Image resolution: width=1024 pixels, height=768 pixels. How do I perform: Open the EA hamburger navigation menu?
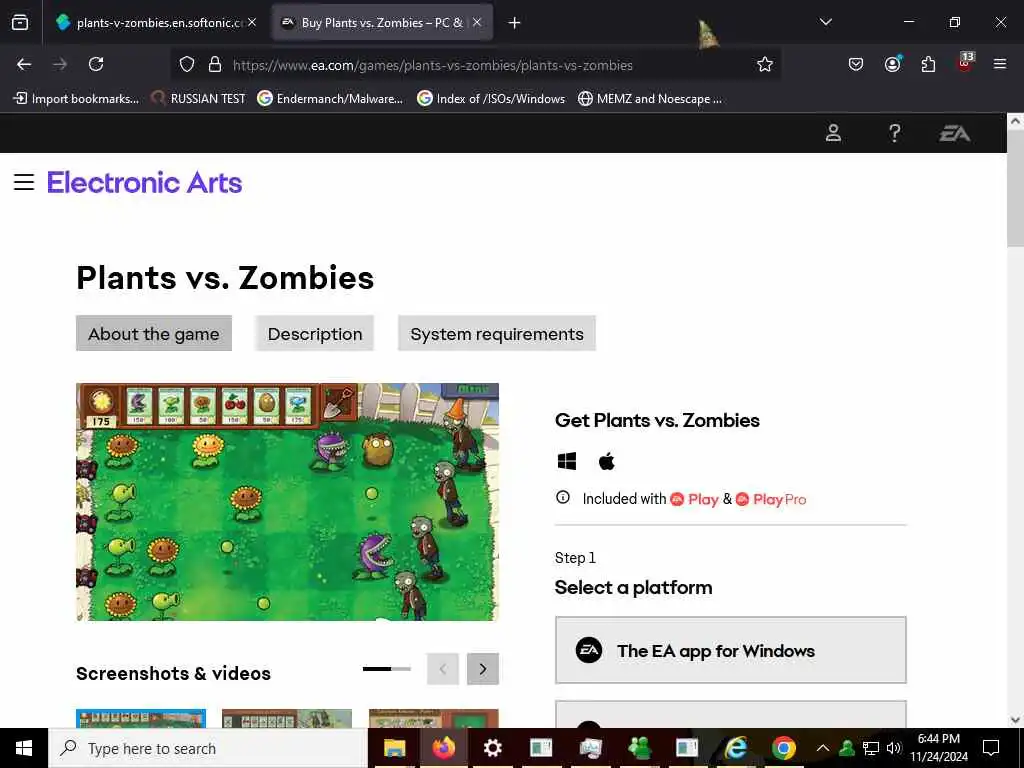tap(24, 182)
